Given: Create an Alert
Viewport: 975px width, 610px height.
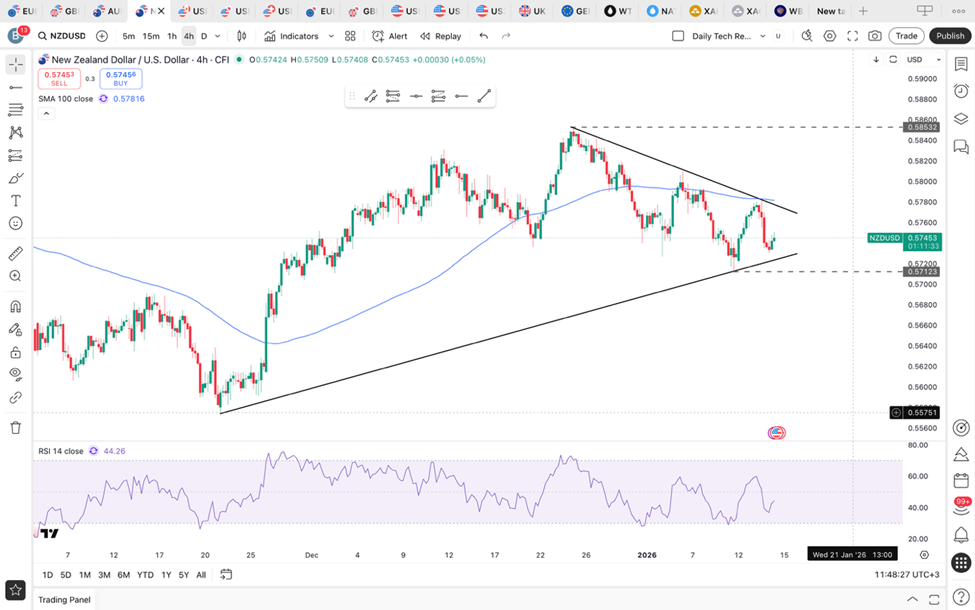Looking at the screenshot, I should pyautogui.click(x=390, y=36).
